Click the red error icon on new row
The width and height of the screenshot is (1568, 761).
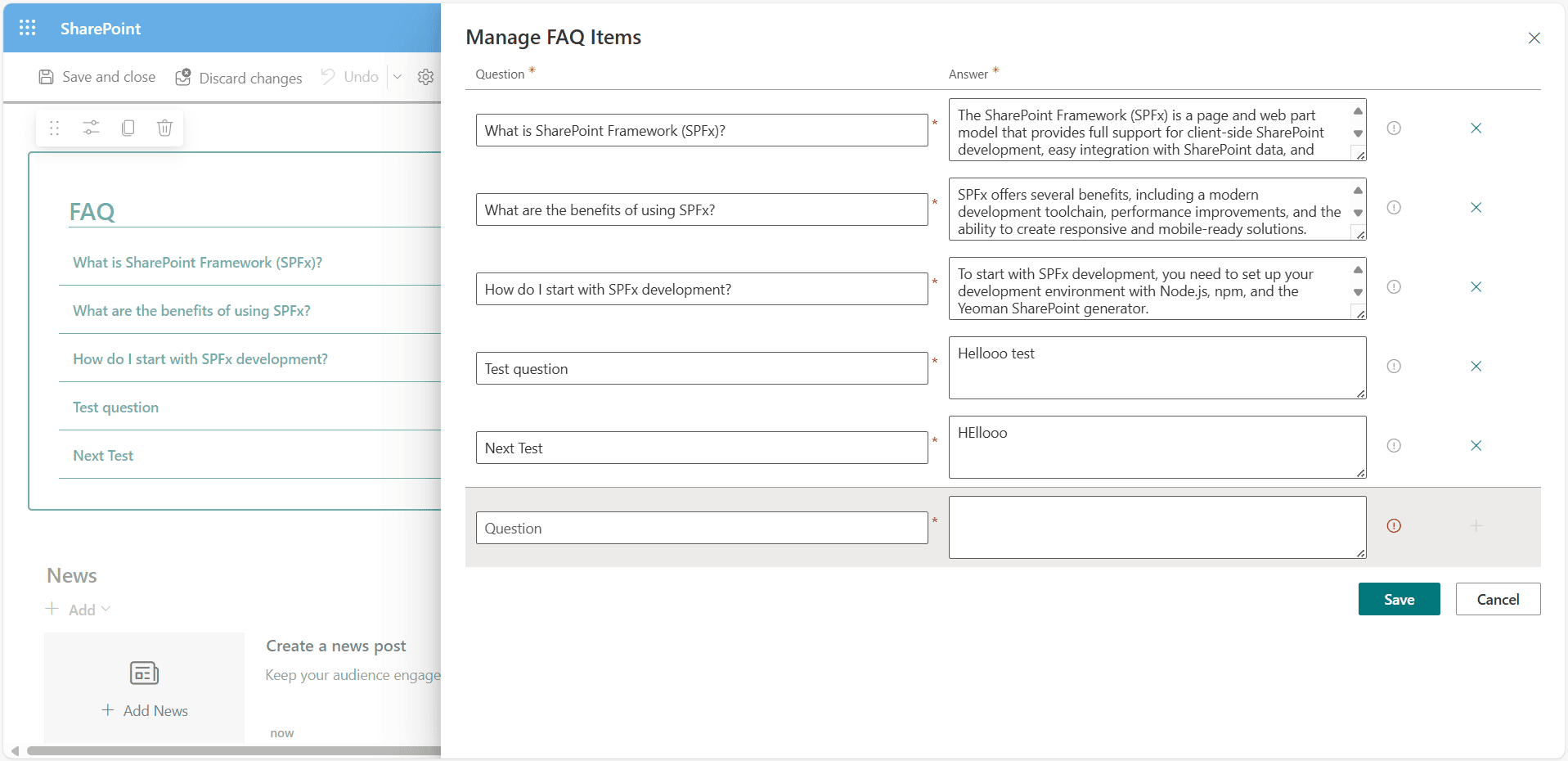(1394, 526)
